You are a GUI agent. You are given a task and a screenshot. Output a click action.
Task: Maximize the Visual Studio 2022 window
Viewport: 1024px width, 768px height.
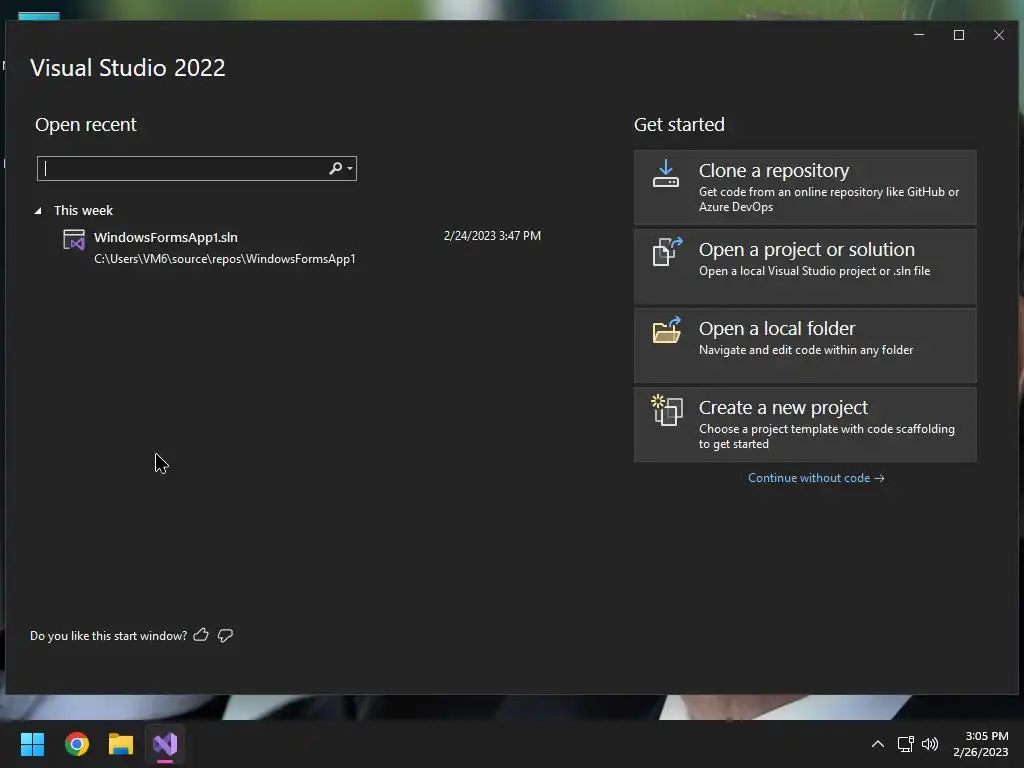click(x=959, y=35)
